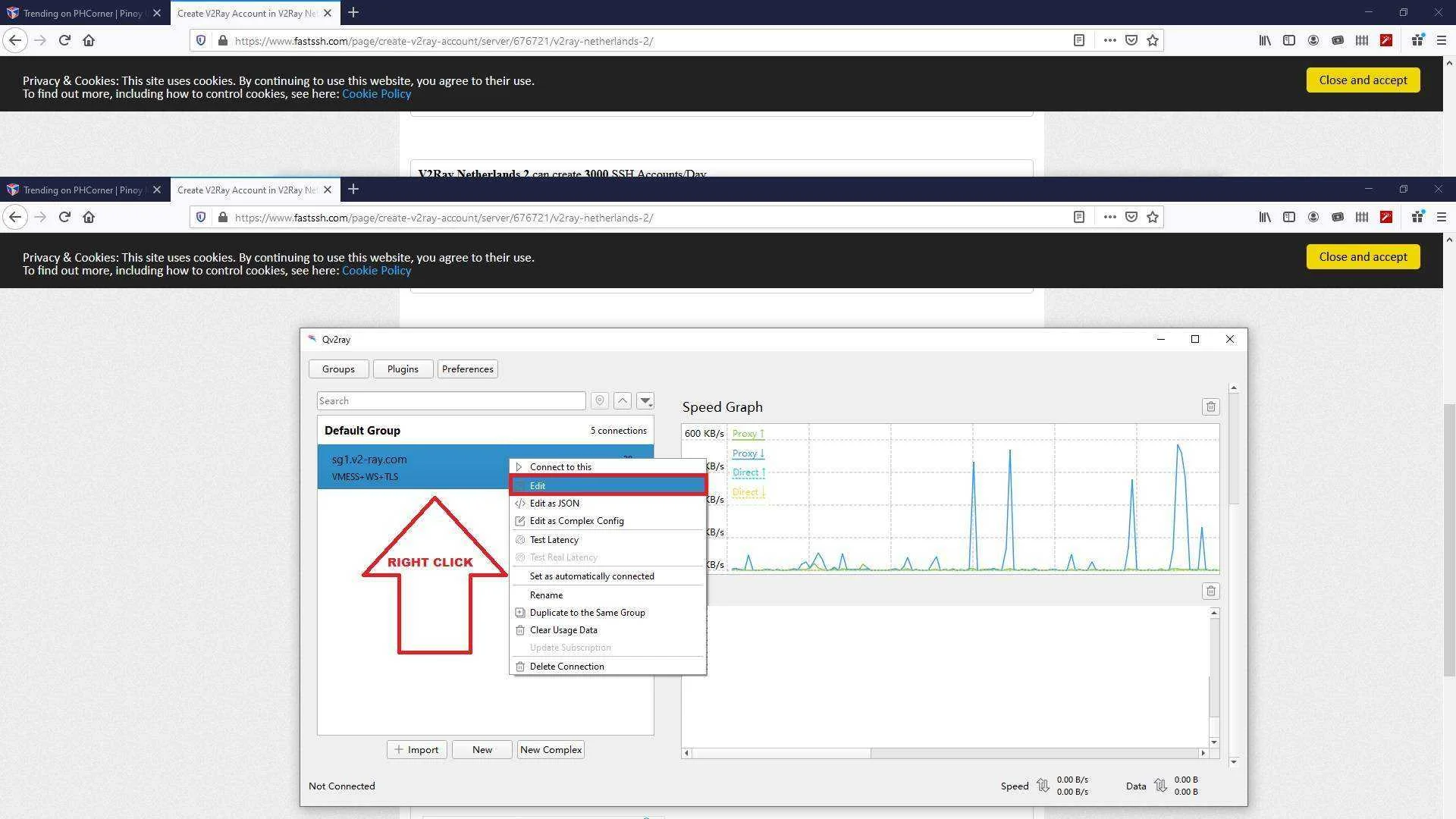1456x819 pixels.
Task: Save to Pocket in lower browser
Action: tap(1131, 218)
